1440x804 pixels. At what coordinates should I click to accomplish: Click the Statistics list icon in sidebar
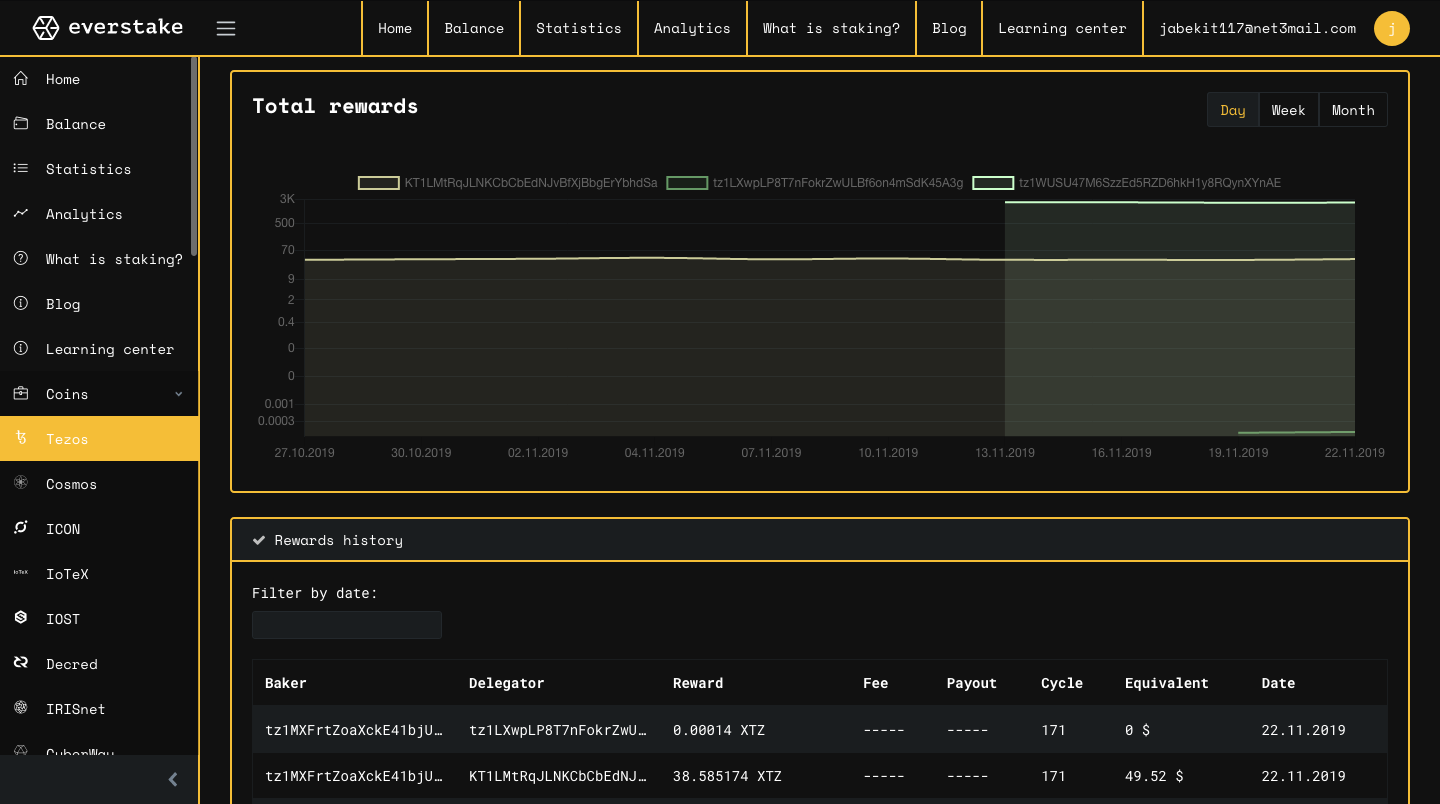(x=20, y=168)
